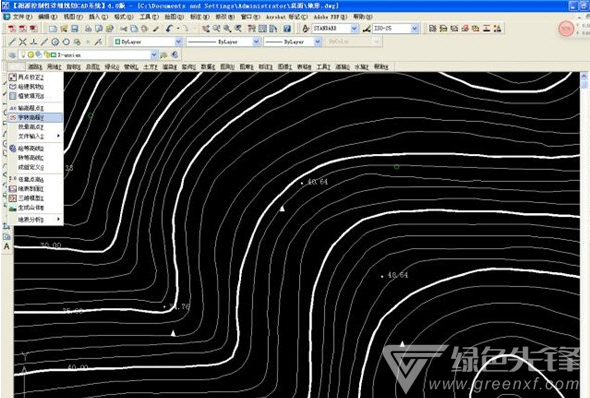This screenshot has width=590, height=398.
Task: Expand the STANDARD text style dropdown
Action: coord(354,29)
